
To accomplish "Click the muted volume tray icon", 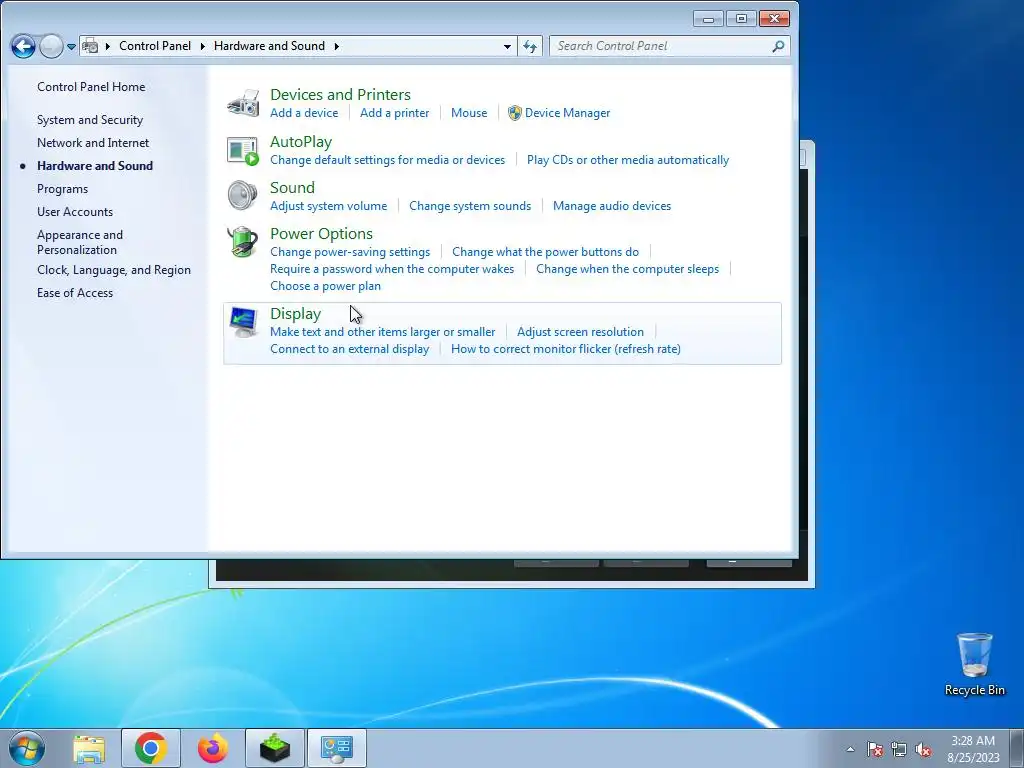I will (x=923, y=749).
